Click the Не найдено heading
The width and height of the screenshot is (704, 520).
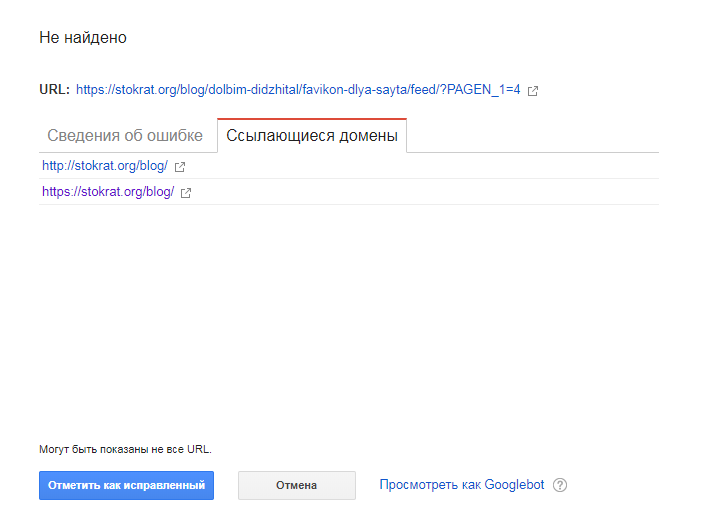83,38
